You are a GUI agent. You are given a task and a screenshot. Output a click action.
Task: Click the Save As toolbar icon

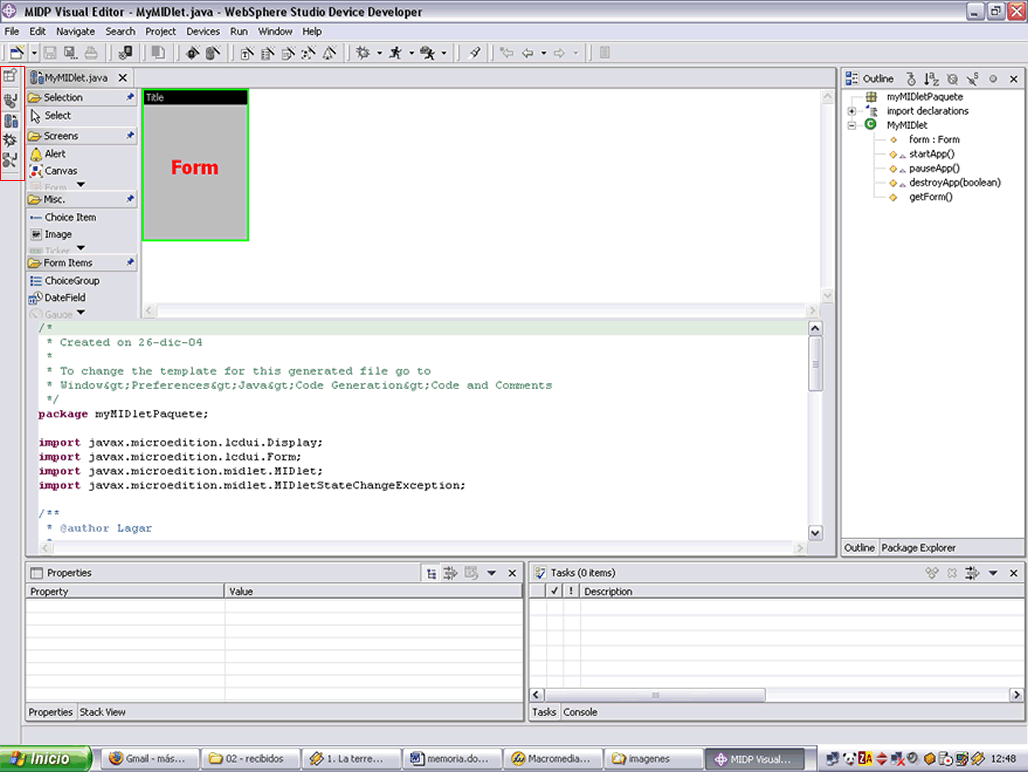[70, 53]
